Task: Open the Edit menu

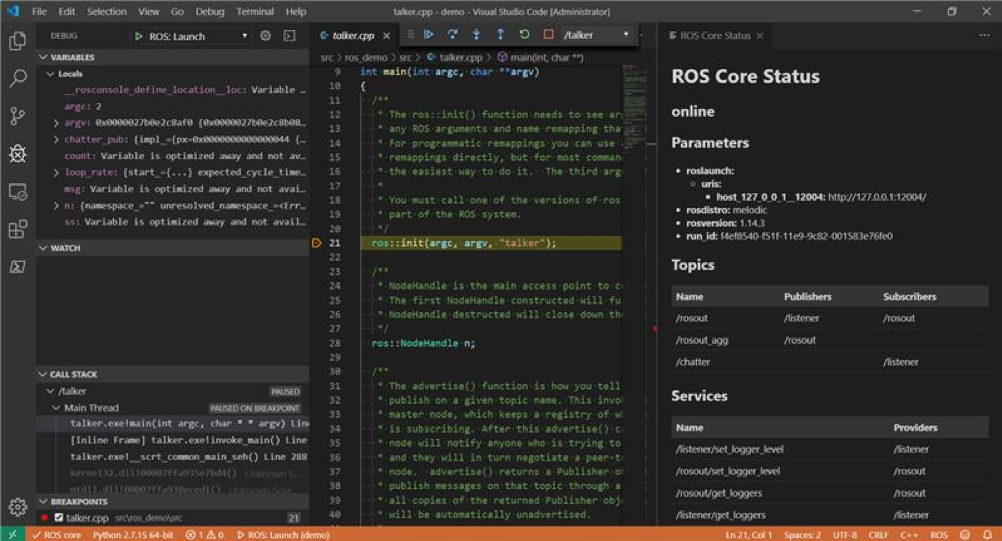Action: (66, 11)
